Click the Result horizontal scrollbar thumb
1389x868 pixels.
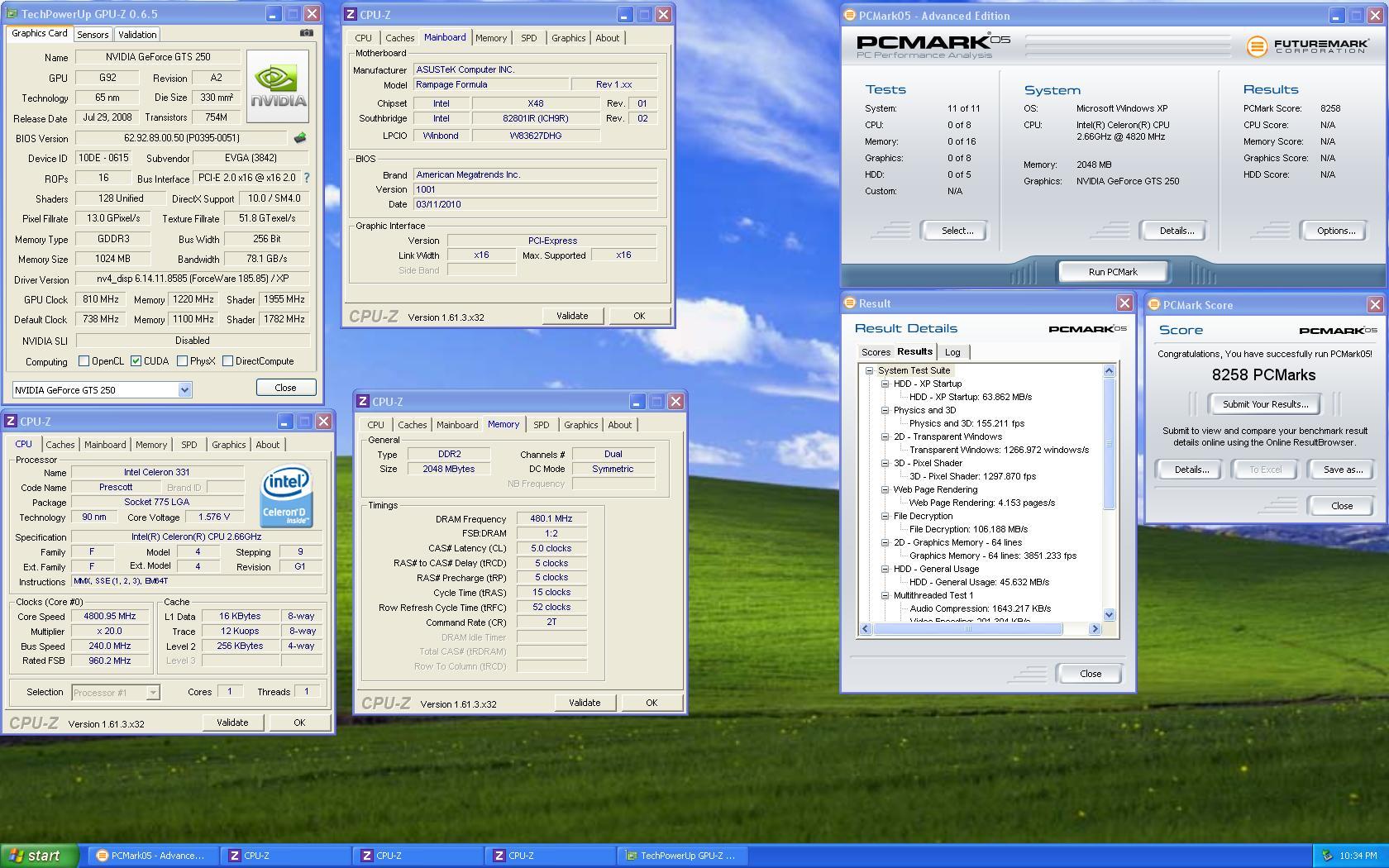click(x=968, y=629)
